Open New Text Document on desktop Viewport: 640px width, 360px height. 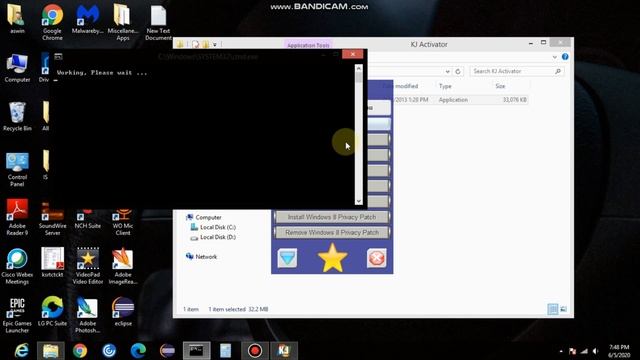tap(158, 22)
